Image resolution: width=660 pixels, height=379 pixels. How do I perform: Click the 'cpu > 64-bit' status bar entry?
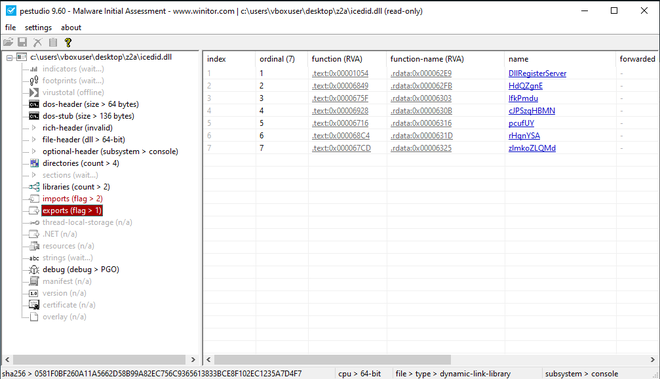point(359,374)
